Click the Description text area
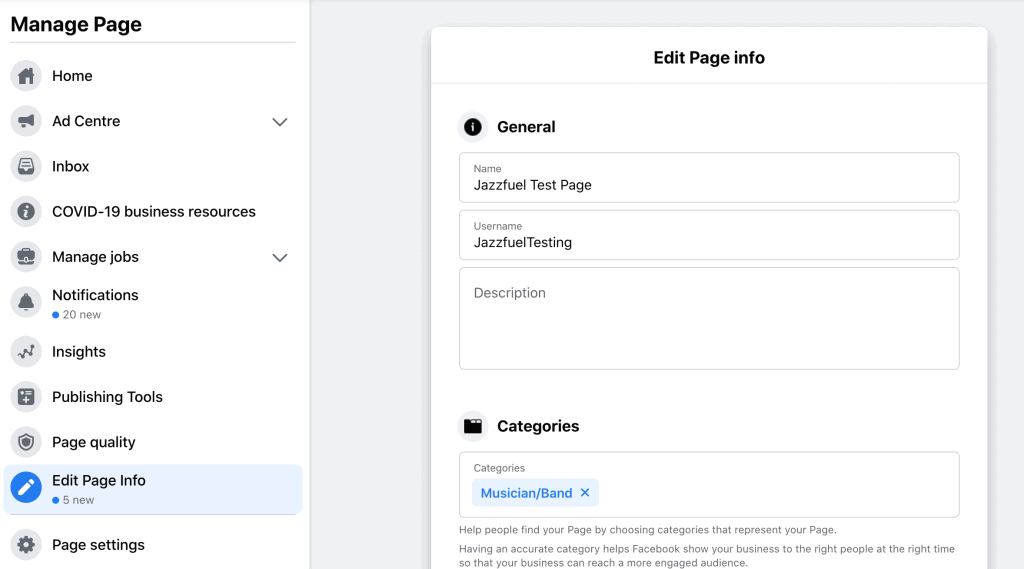Viewport: 1024px width, 569px height. pyautogui.click(x=709, y=319)
